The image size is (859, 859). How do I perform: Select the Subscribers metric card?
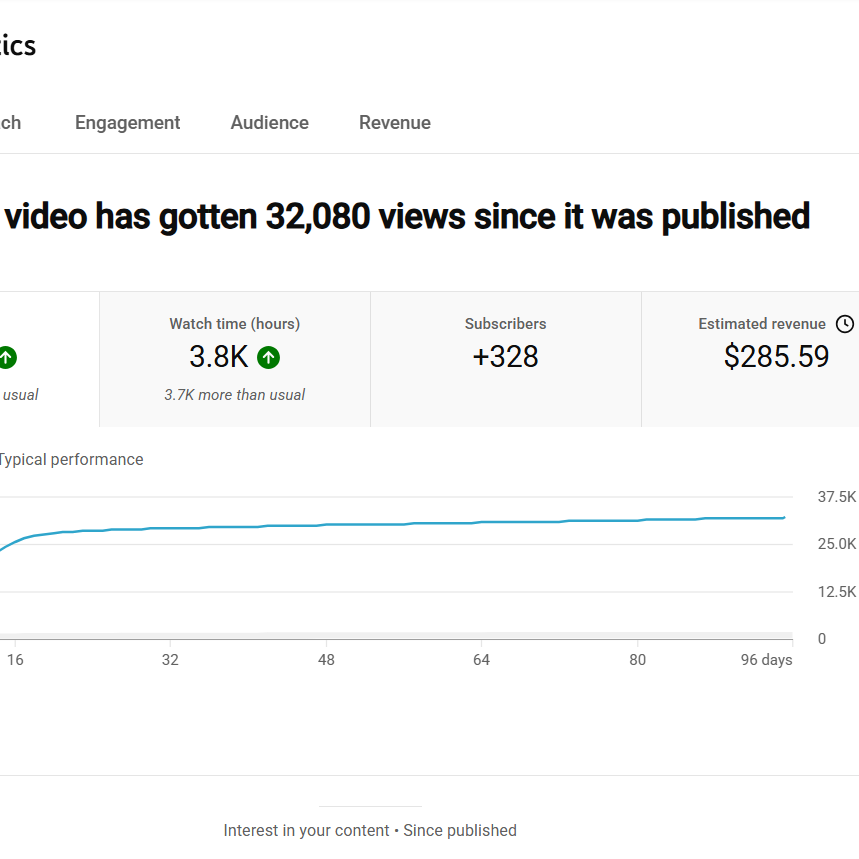506,359
